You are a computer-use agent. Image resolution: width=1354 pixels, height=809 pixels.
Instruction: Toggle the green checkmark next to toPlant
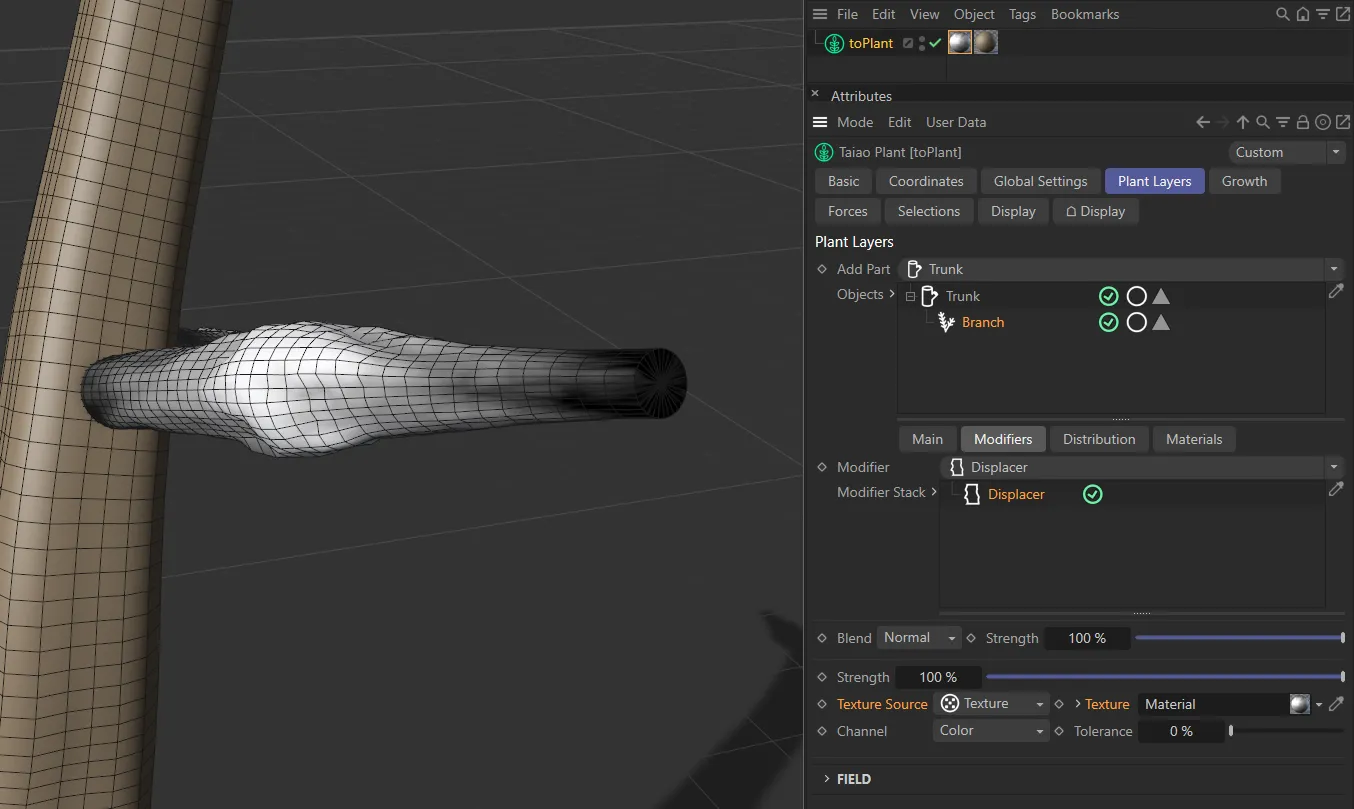coord(934,43)
